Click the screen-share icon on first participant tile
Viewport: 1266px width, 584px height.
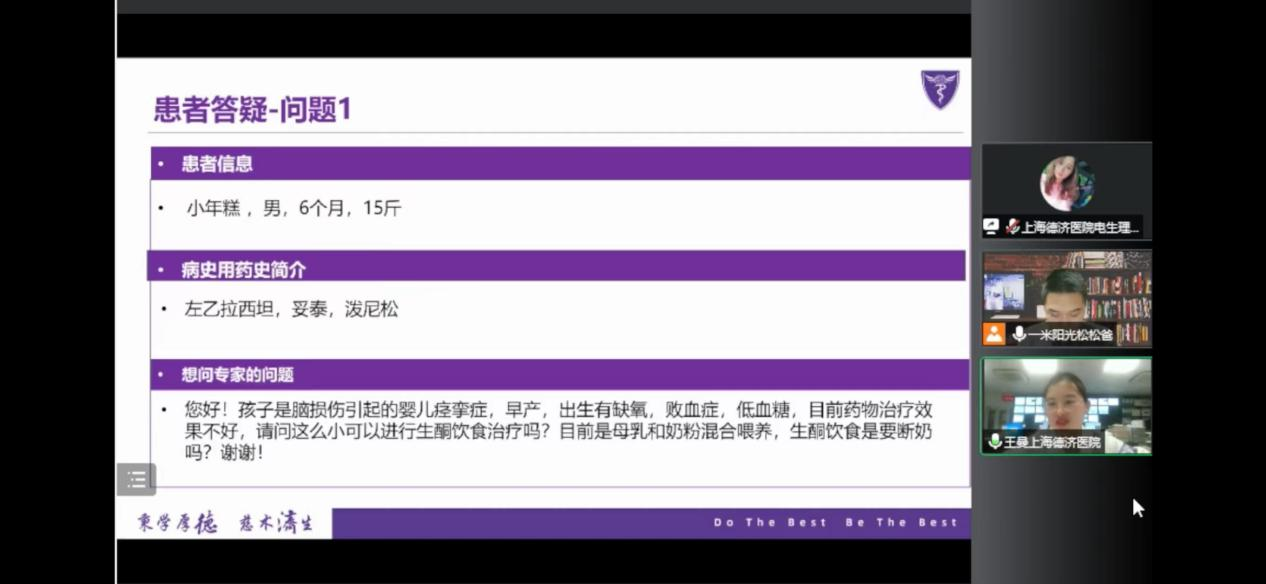[991, 227]
